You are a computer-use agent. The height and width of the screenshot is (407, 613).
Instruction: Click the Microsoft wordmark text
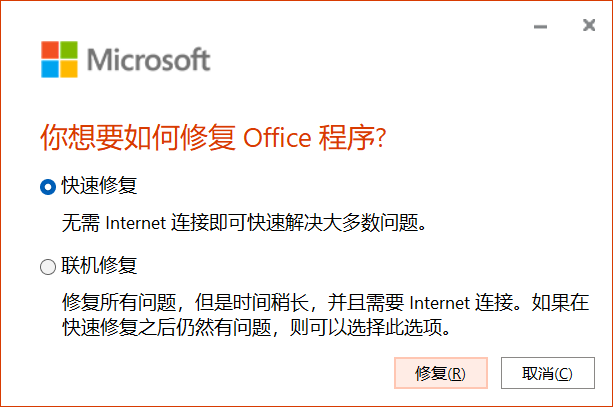pos(148,60)
